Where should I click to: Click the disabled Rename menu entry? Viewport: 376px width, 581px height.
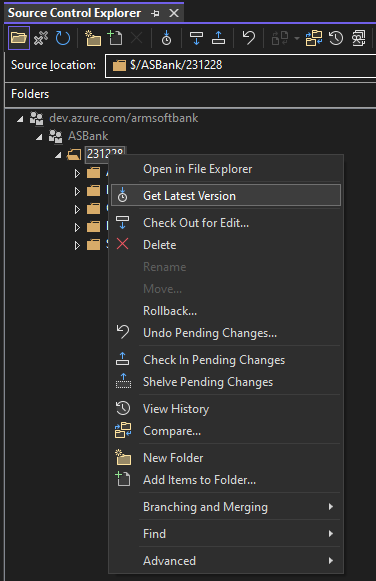pyautogui.click(x=226, y=267)
